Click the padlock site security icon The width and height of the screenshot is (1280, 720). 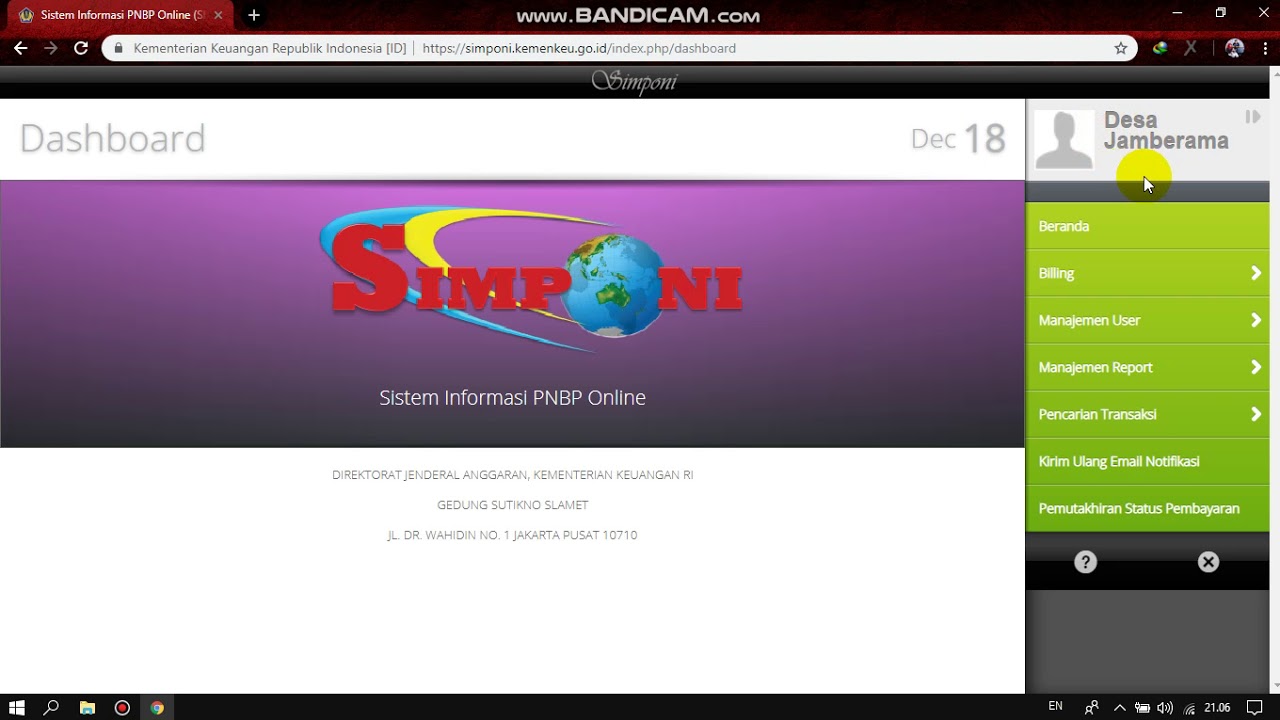(118, 48)
